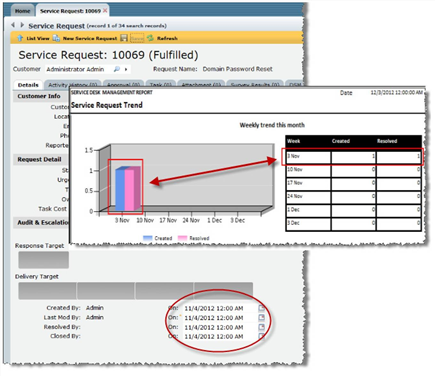The image size is (435, 376).
Task: Switch to the Home tab
Action: tap(22, 11)
